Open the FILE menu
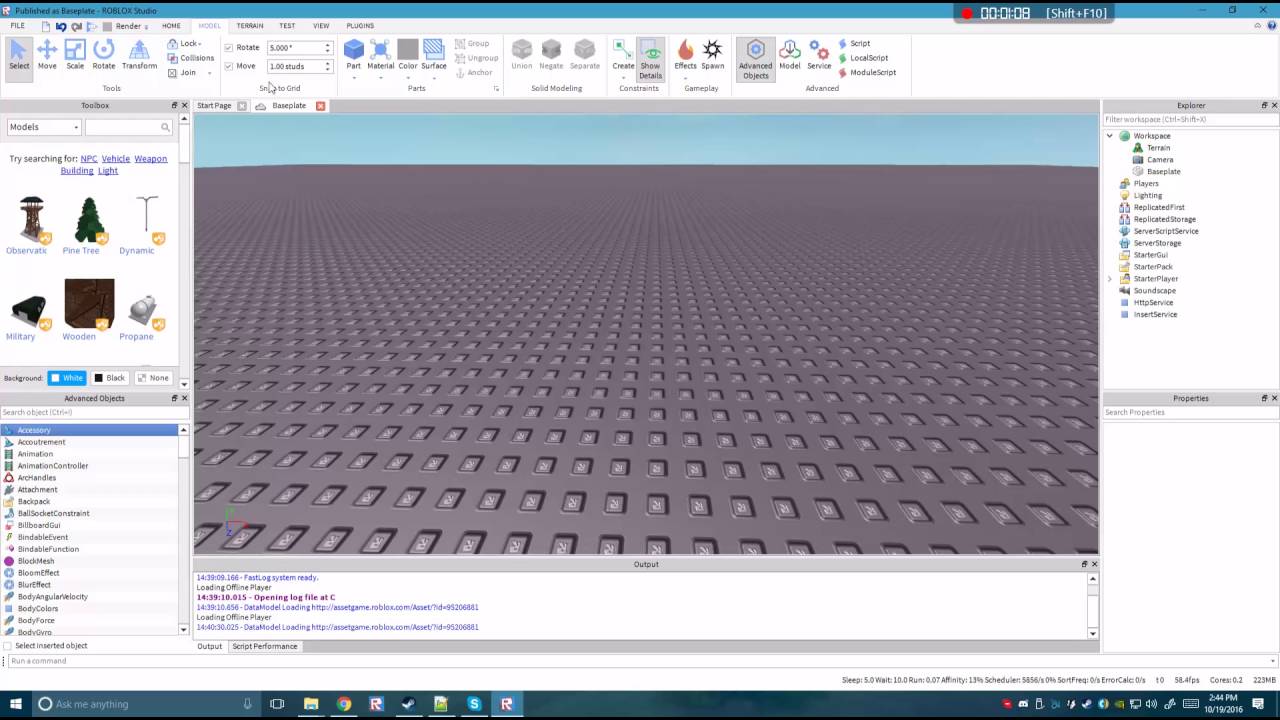The width and height of the screenshot is (1280, 720). pyautogui.click(x=18, y=25)
